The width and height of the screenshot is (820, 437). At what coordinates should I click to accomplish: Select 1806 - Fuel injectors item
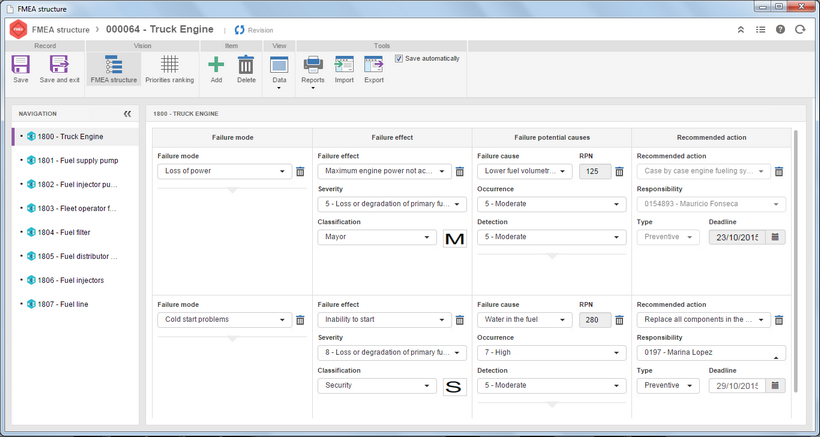(x=75, y=280)
